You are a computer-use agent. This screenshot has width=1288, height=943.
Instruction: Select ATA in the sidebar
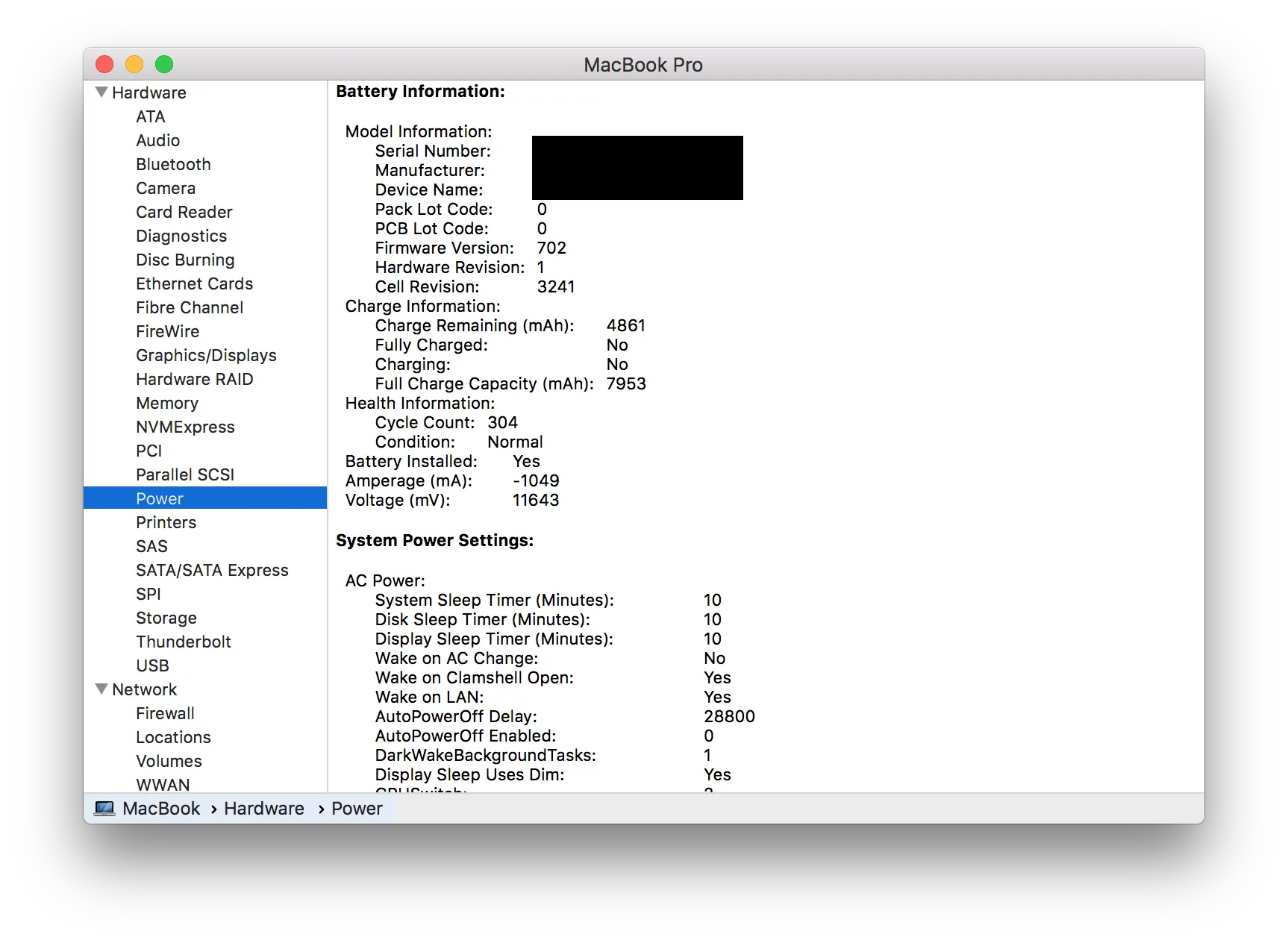pos(151,116)
